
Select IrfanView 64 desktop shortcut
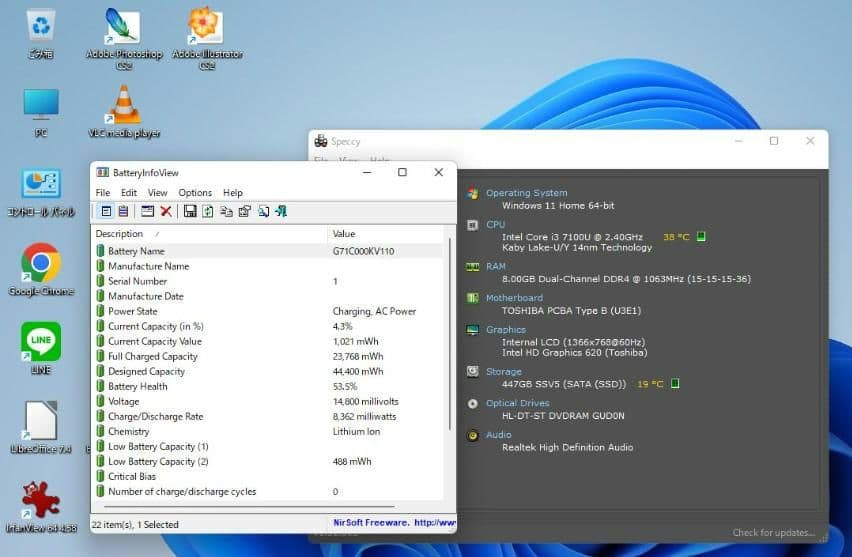(x=41, y=507)
